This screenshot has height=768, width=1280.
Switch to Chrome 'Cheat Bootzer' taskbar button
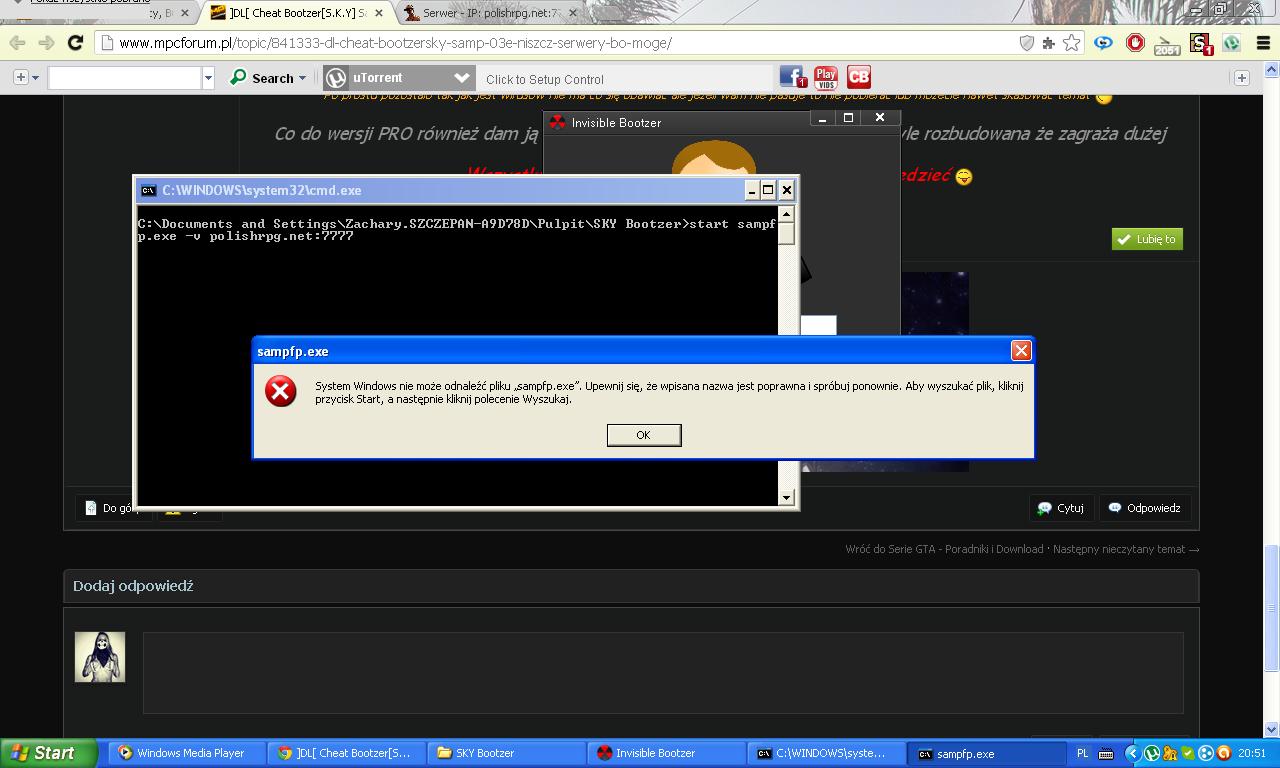pyautogui.click(x=348, y=753)
